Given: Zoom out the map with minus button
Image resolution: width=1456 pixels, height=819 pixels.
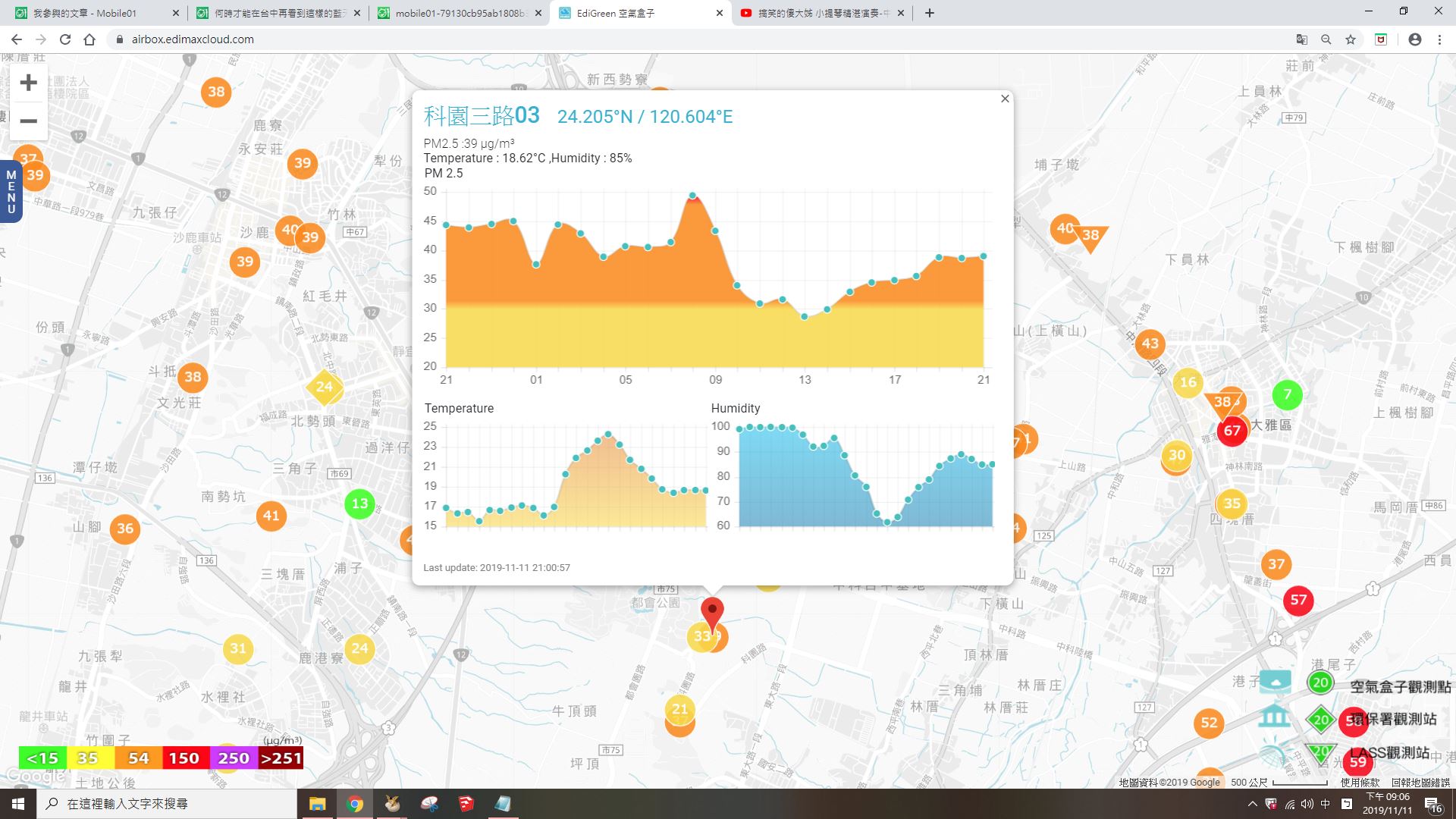Looking at the screenshot, I should (x=28, y=121).
